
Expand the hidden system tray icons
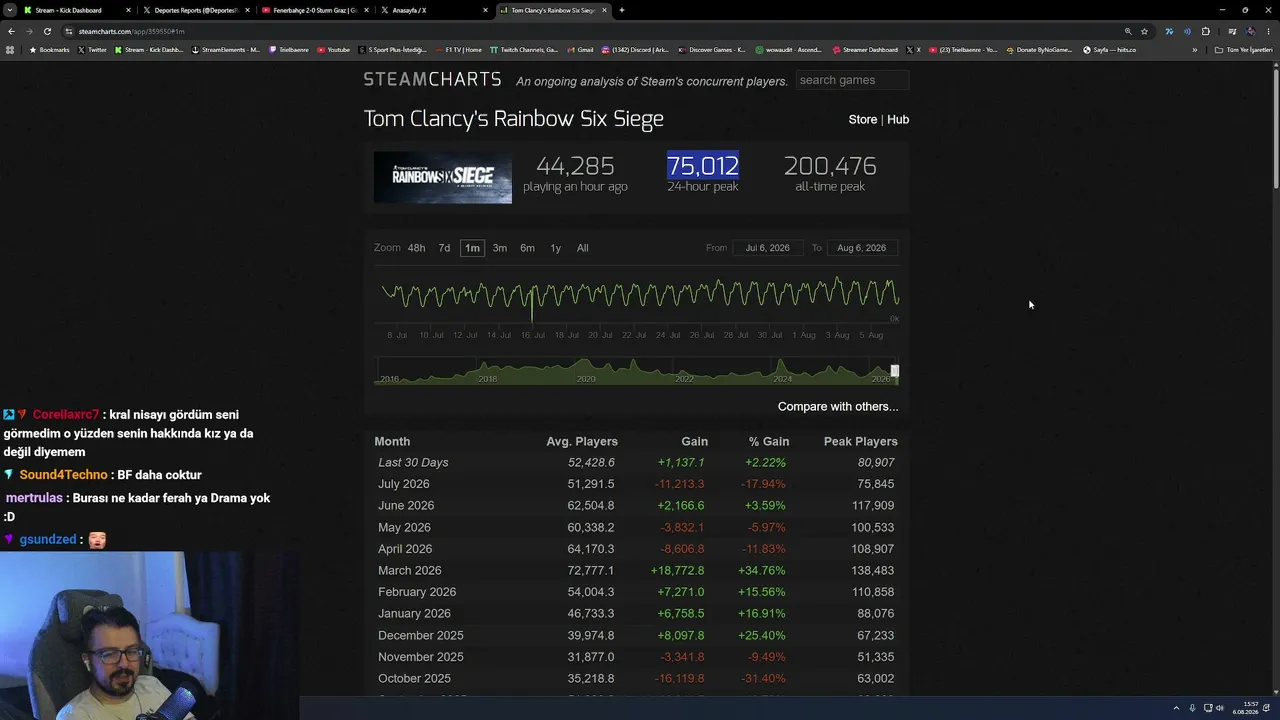(1176, 708)
